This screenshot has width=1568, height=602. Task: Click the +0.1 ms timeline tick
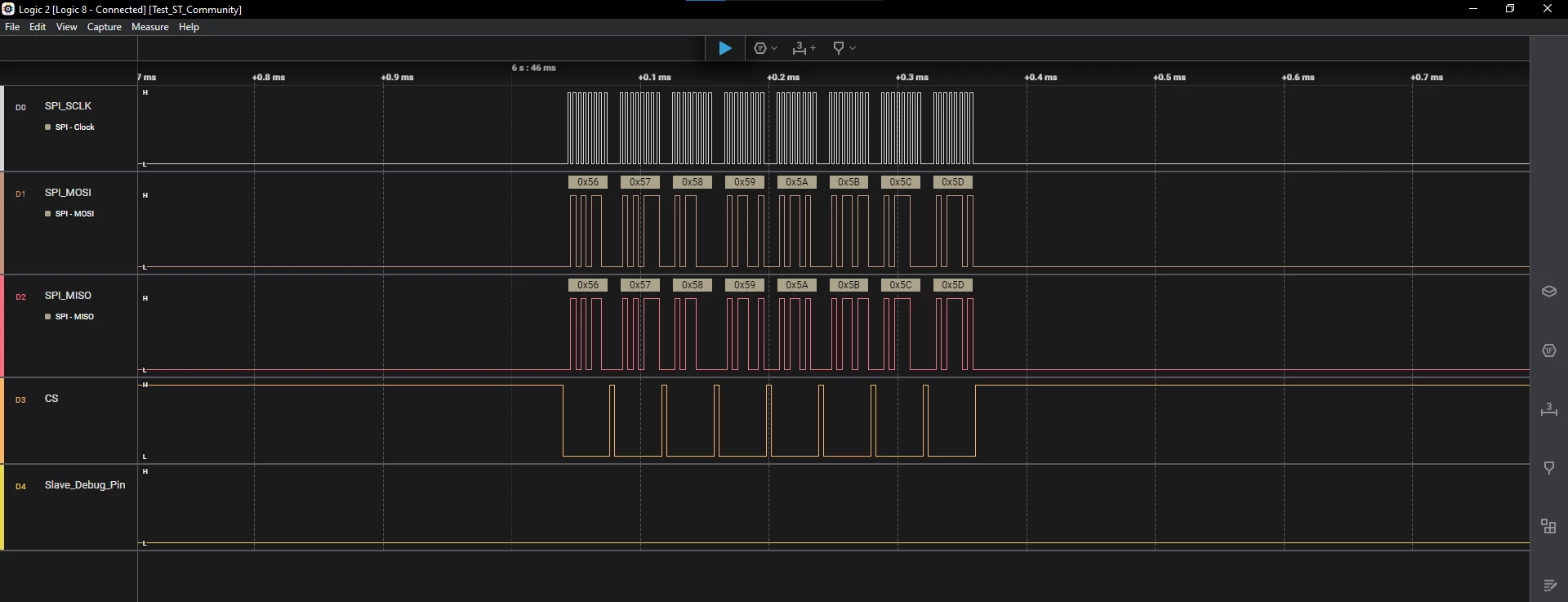pos(654,78)
